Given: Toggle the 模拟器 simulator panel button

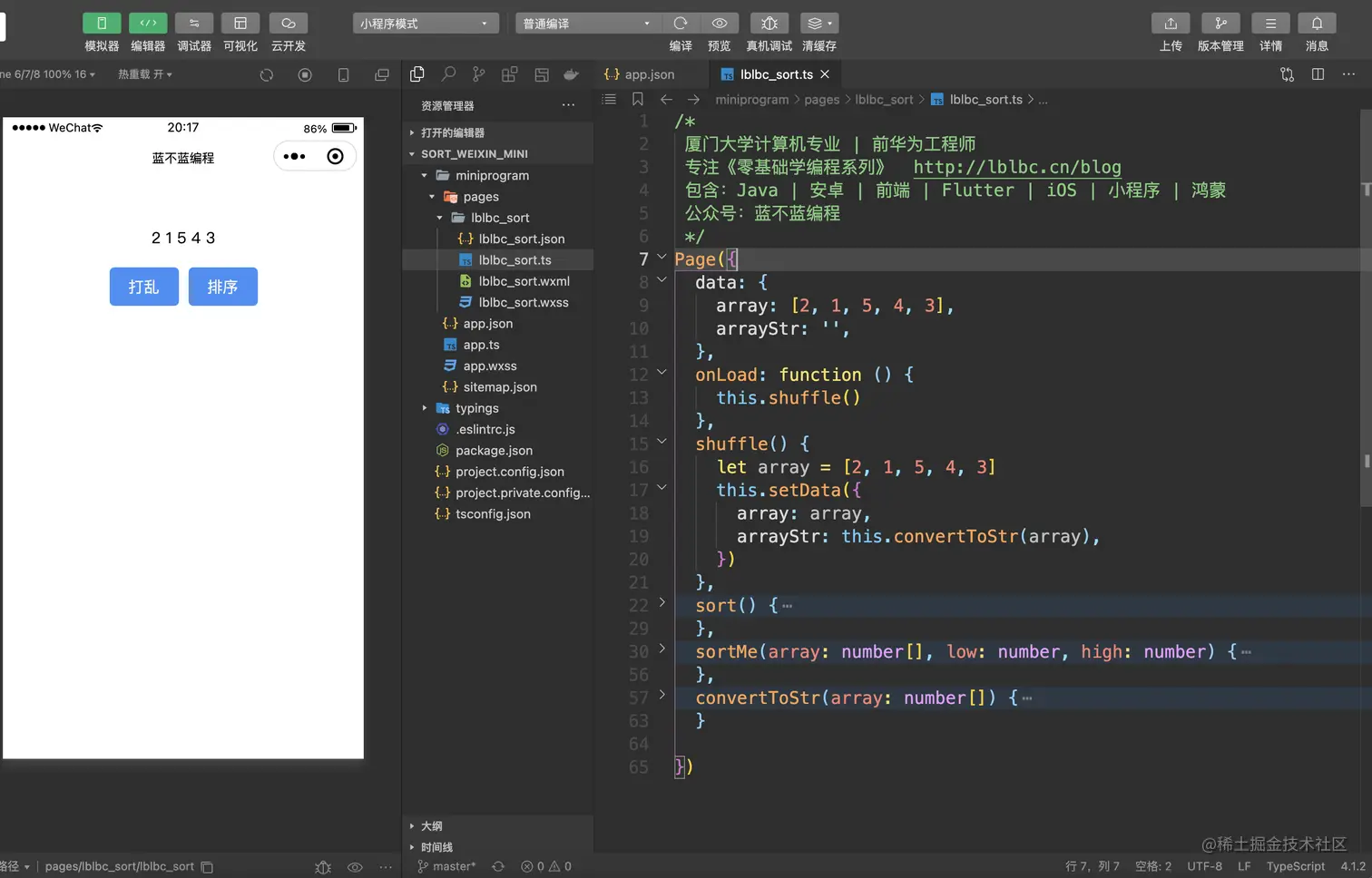Looking at the screenshot, I should [102, 23].
